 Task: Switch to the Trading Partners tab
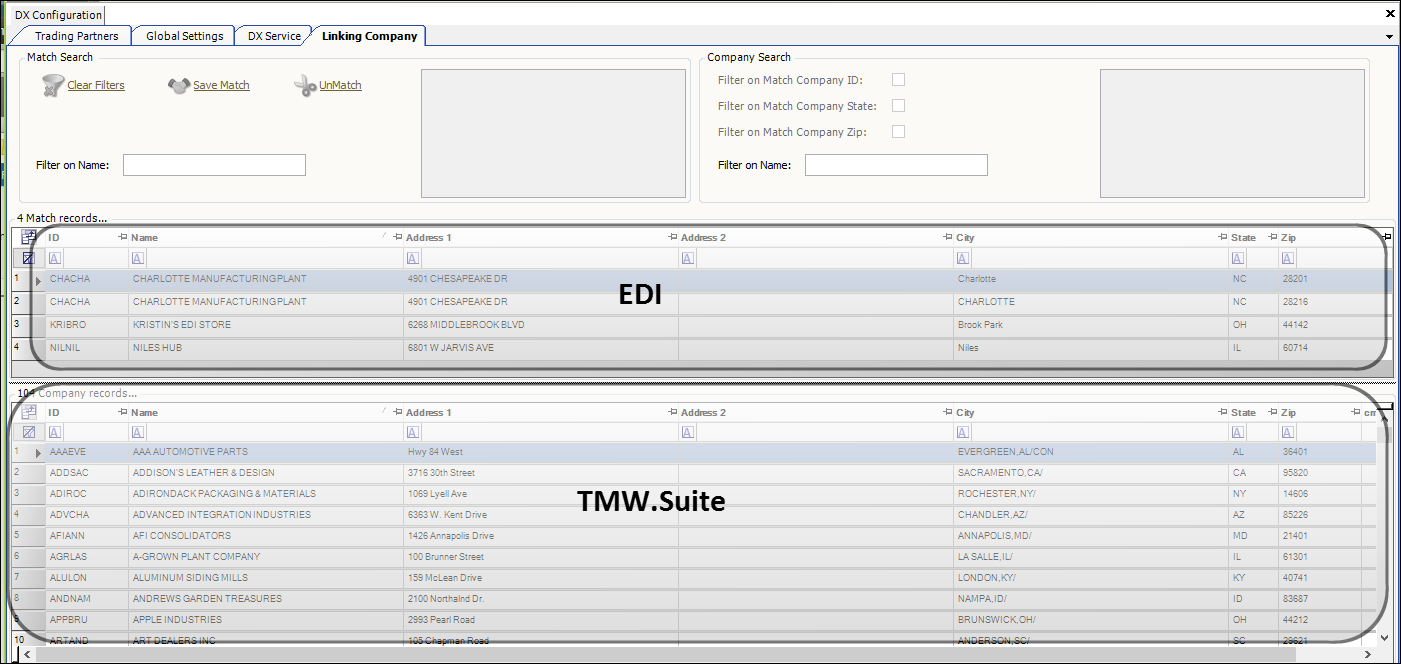point(77,36)
